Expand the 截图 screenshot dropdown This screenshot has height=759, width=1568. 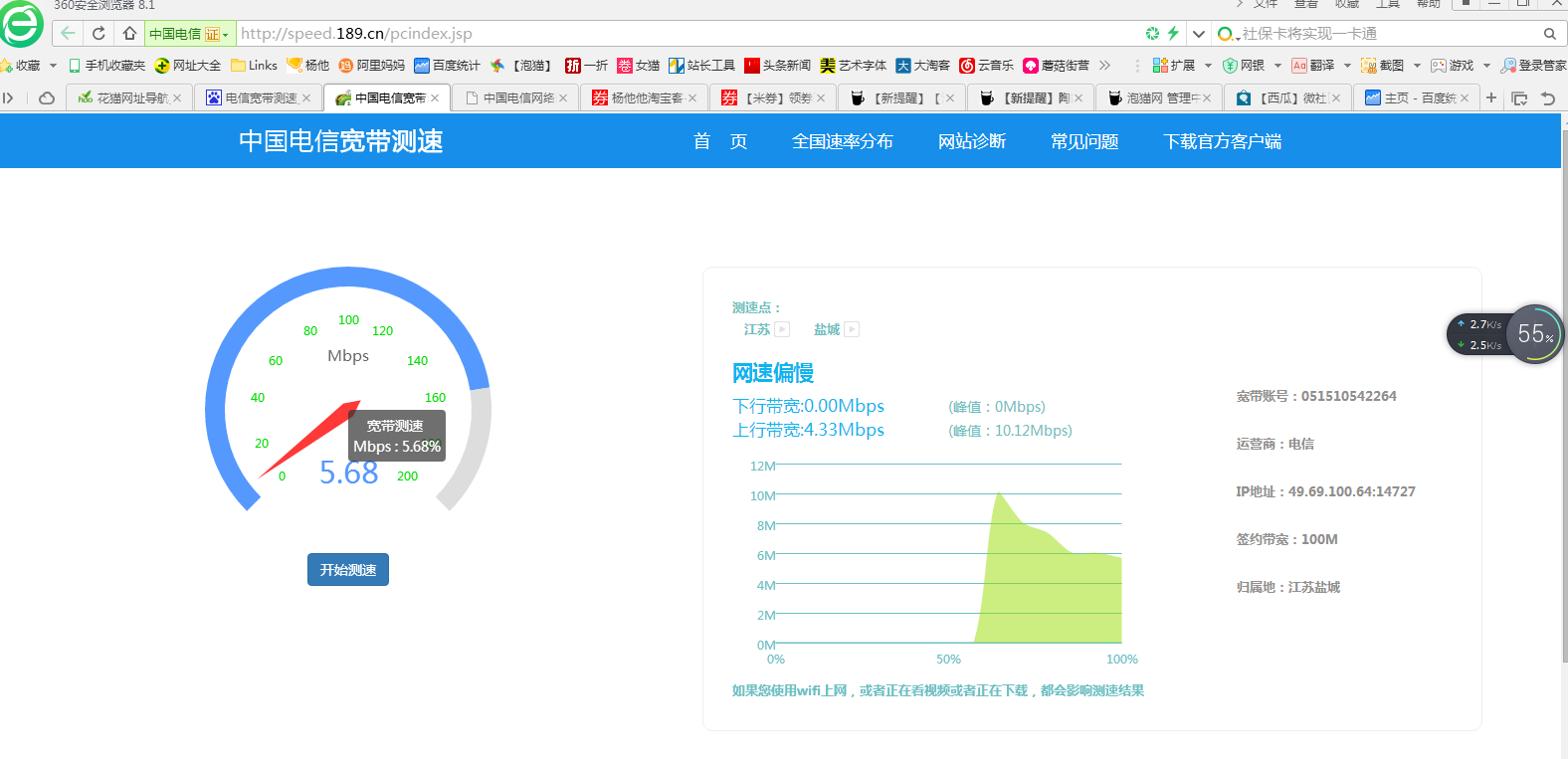point(1417,66)
